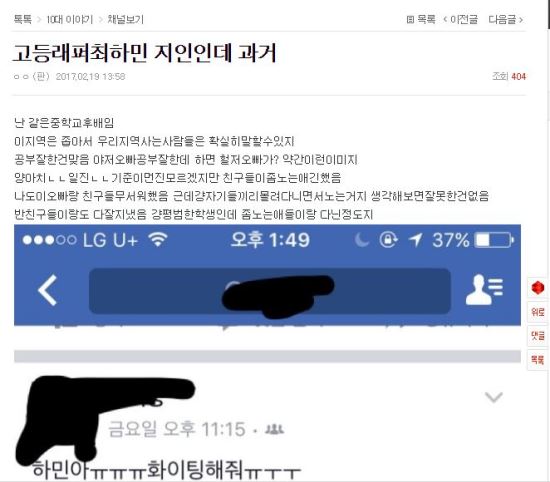Click the rotation lock icon in the status bar
This screenshot has width=550, height=482.
pyautogui.click(x=388, y=240)
